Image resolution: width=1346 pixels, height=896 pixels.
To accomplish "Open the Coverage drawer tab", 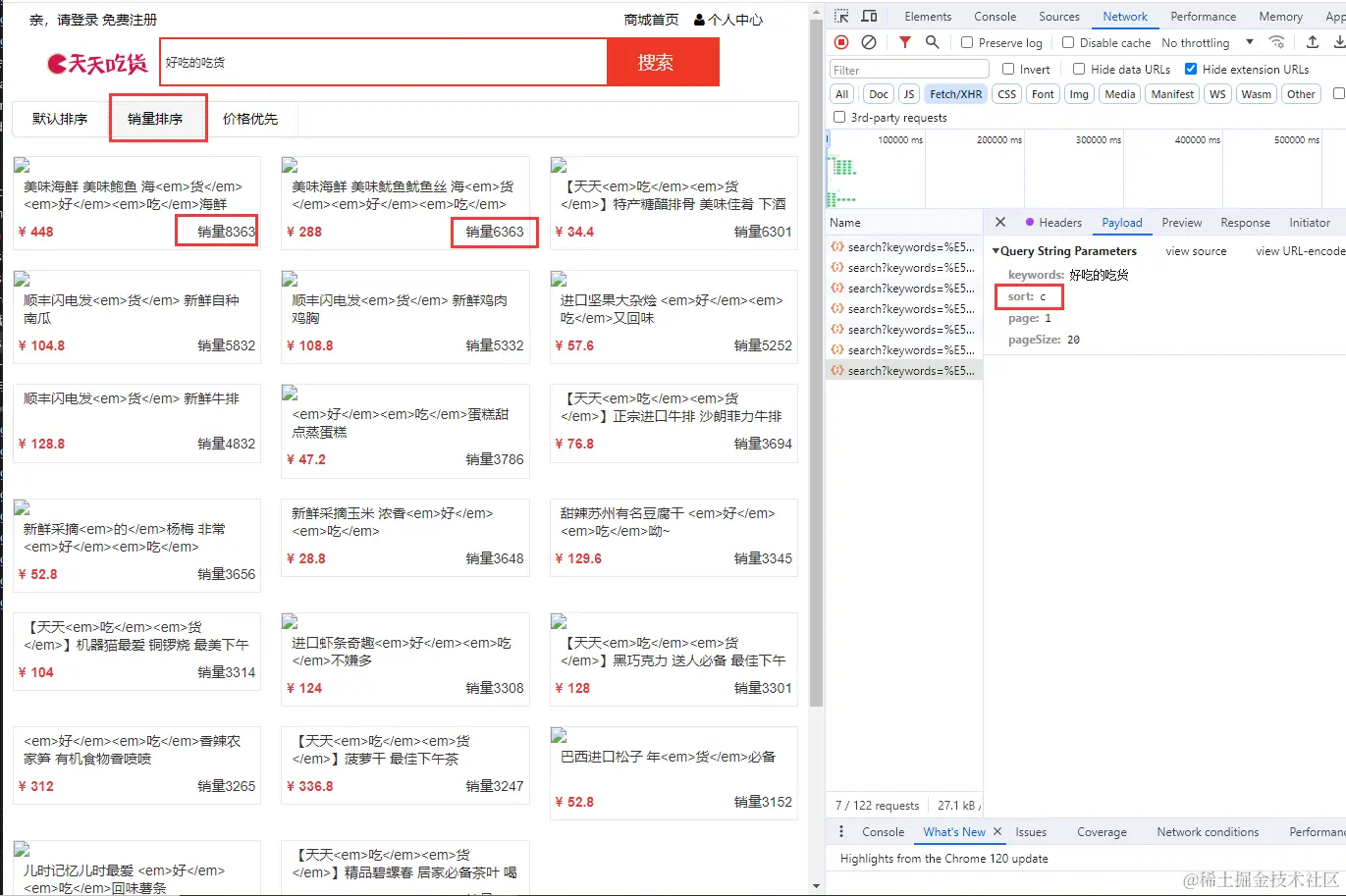I will [1102, 832].
